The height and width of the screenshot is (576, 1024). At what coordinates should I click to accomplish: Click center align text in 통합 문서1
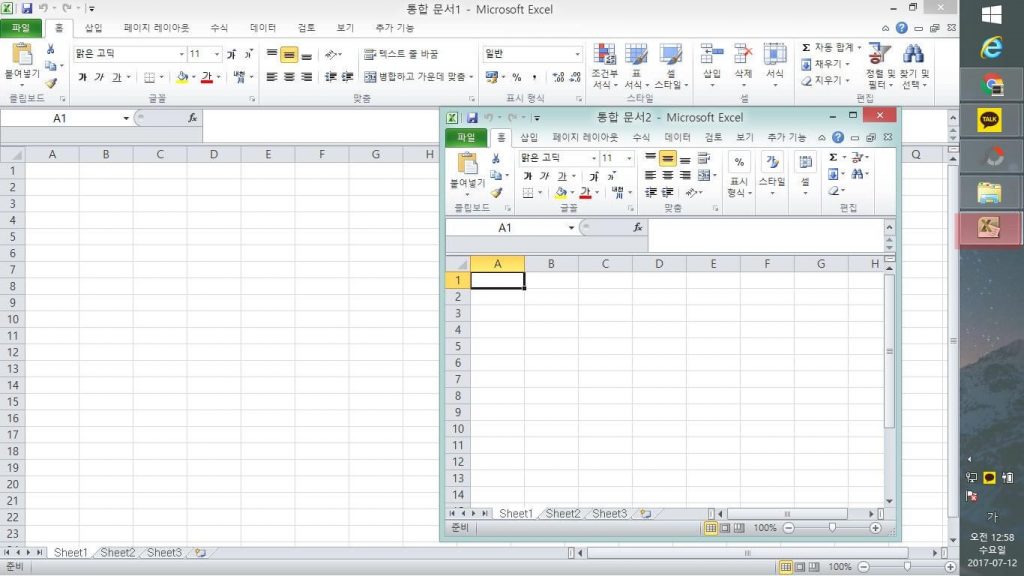(289, 77)
